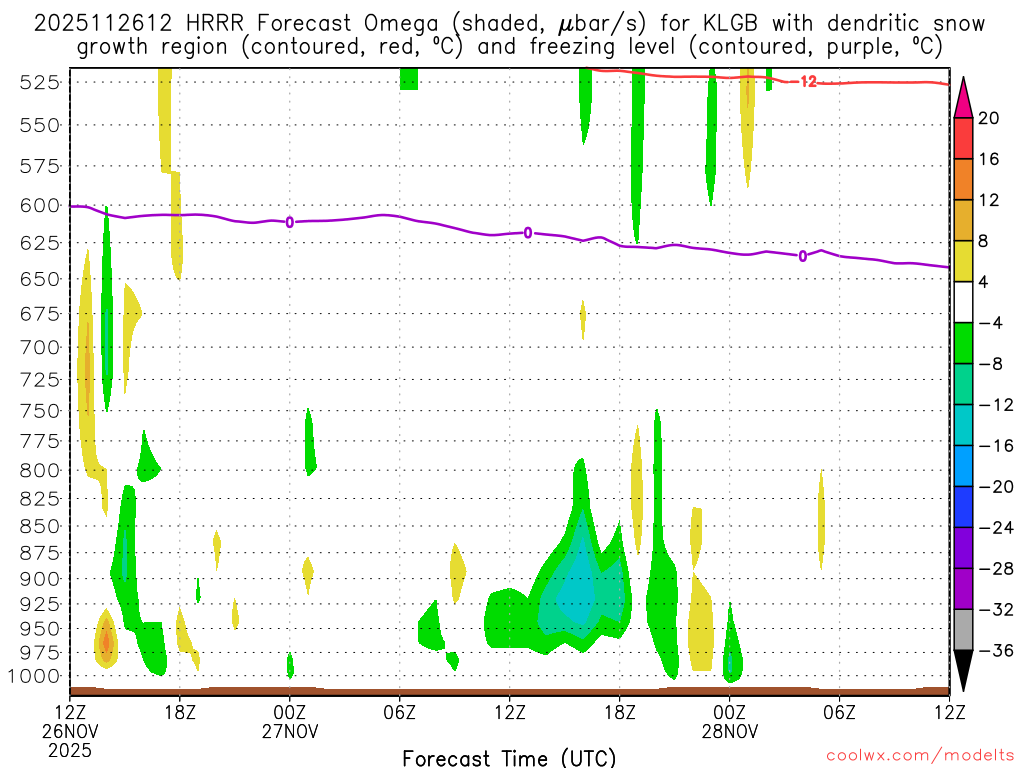Click the colorbar value -28
Viewport: 1024px width, 768px height.
coord(996,569)
